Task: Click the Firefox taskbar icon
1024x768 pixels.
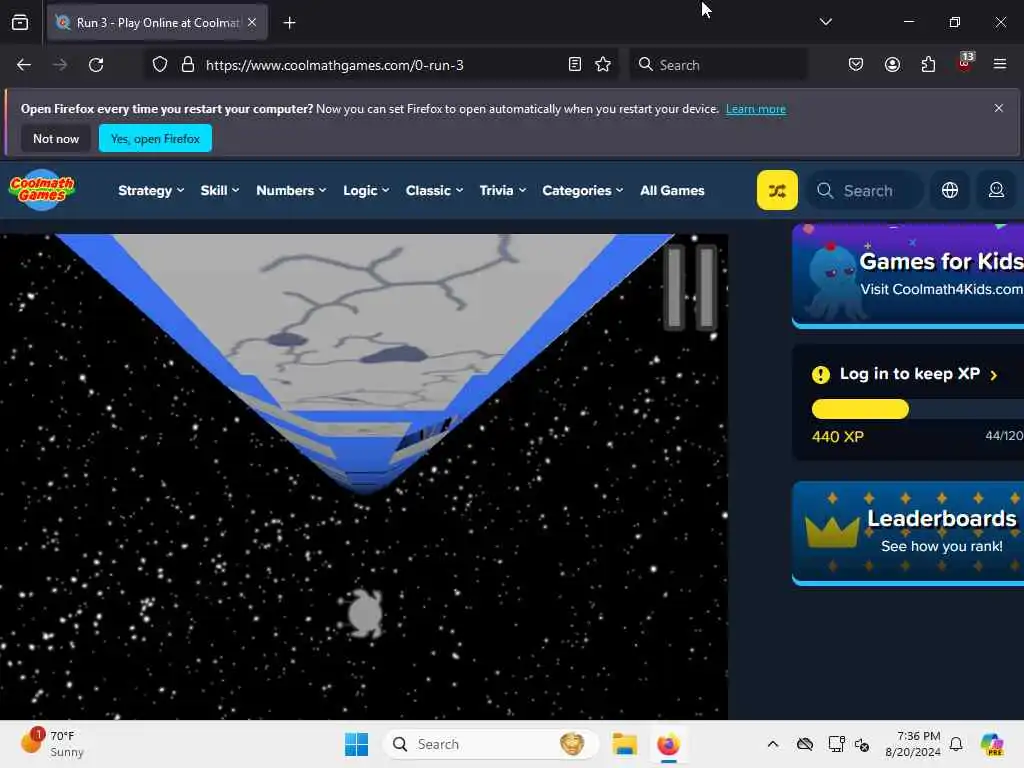Action: (668, 744)
